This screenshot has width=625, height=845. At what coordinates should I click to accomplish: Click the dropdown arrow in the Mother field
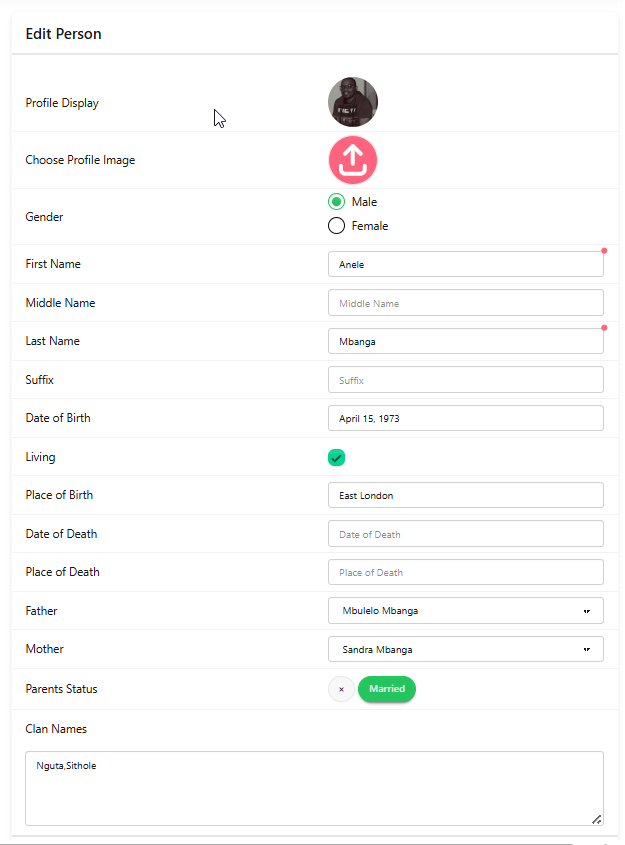point(587,649)
